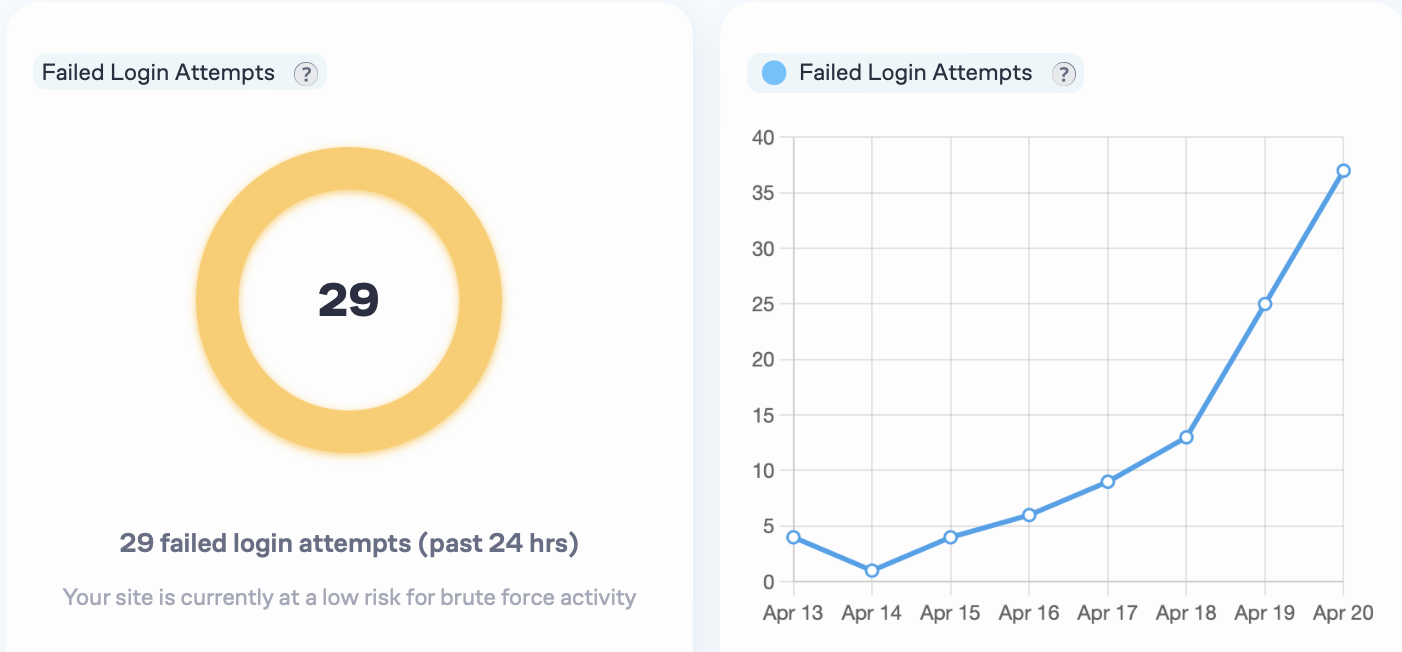Click the Apr 20 data point

pos(1343,170)
